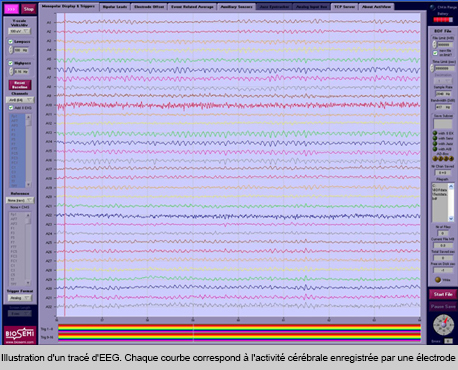The width and height of the screenshot is (458, 370).
Task: Toggle the 'with Sens' round LED
Action: [x=435, y=138]
